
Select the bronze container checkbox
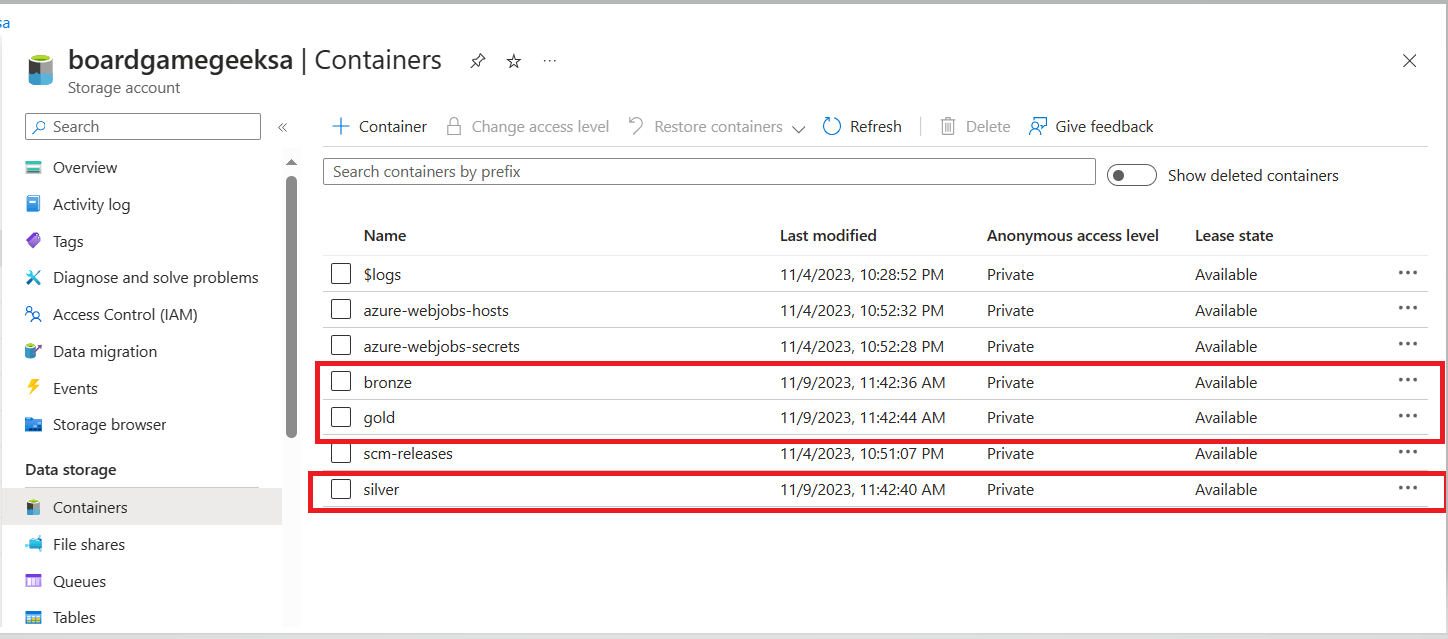point(341,381)
